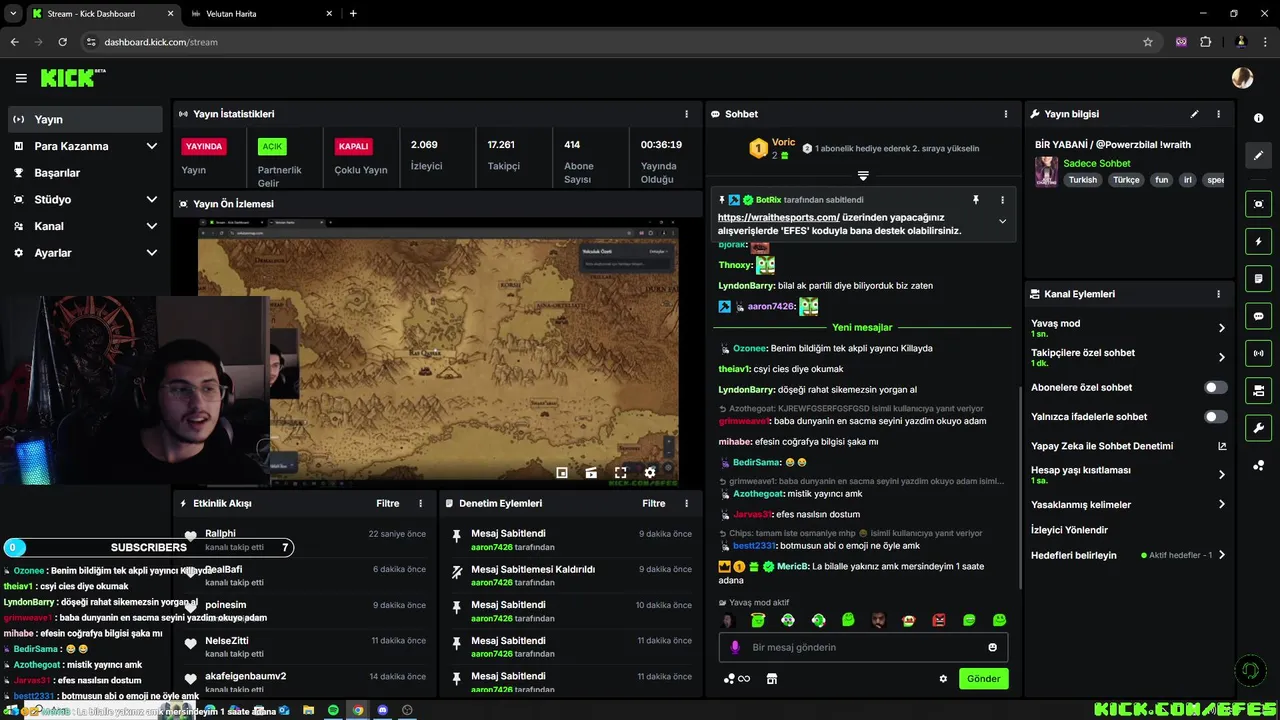This screenshot has height=720, width=1280.
Task: Toggle the broadcast signal widget icon
Action: coord(1258,353)
